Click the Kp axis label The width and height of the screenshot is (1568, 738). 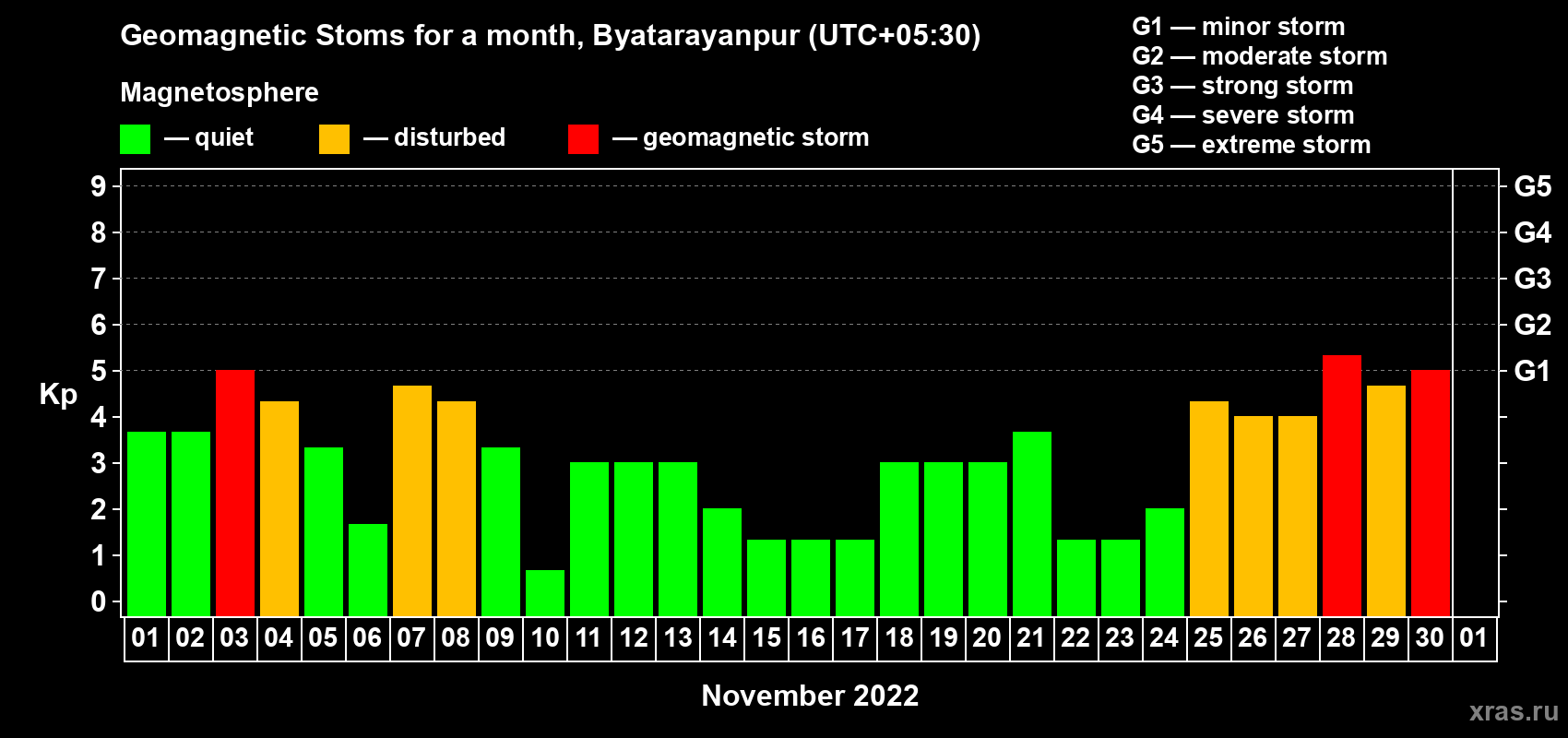(58, 395)
